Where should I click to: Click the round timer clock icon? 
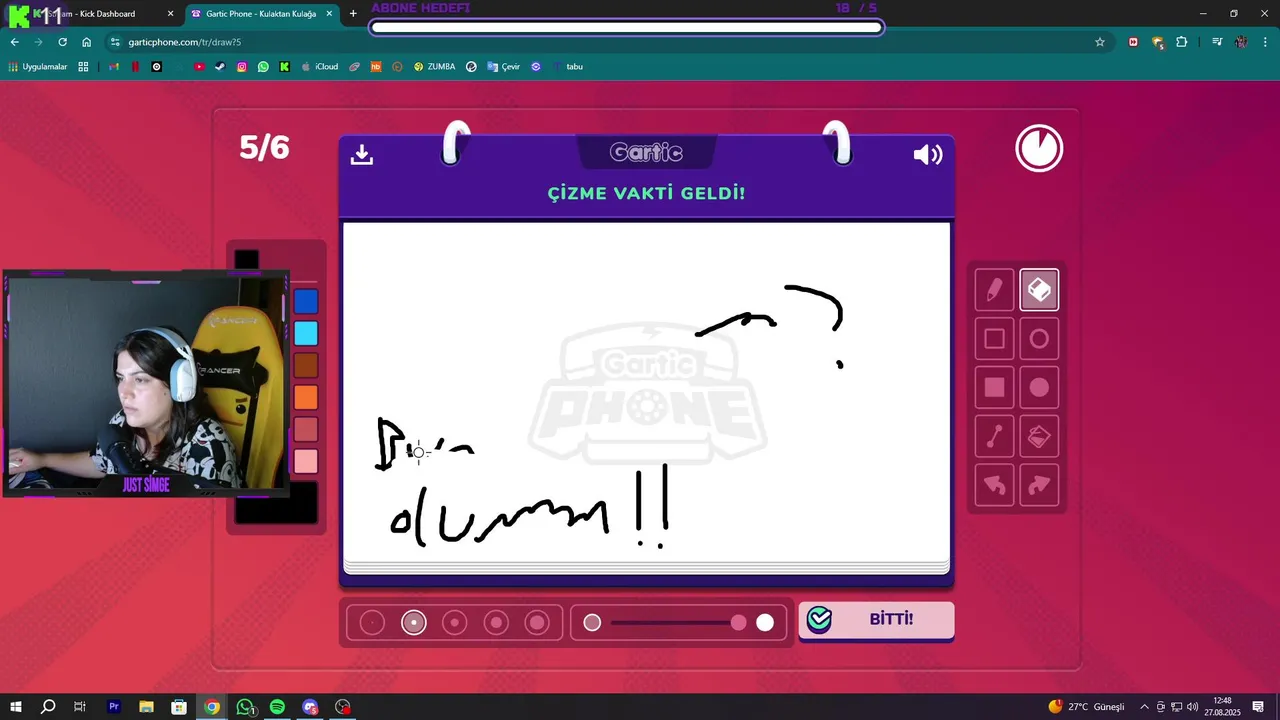1039,149
